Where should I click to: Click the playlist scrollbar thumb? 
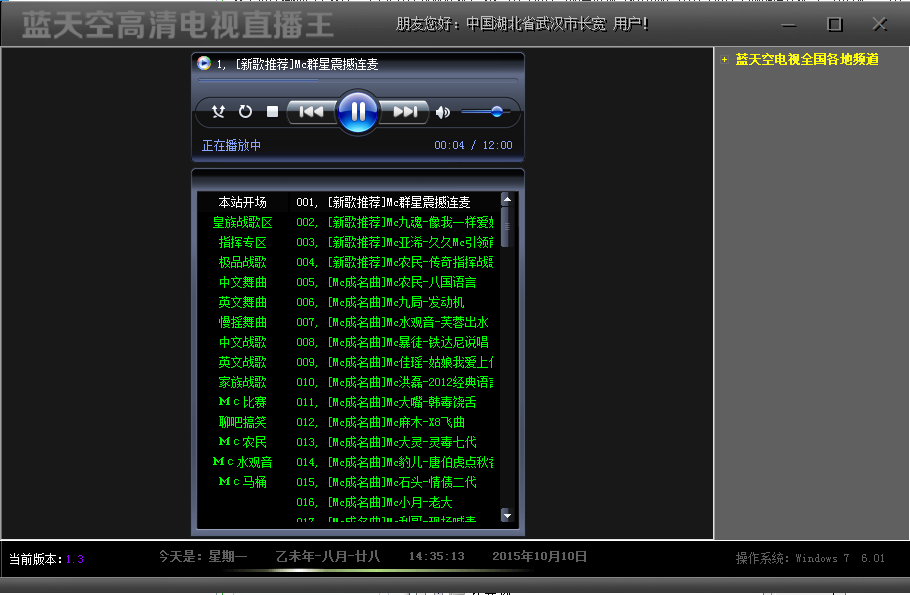pos(506,228)
